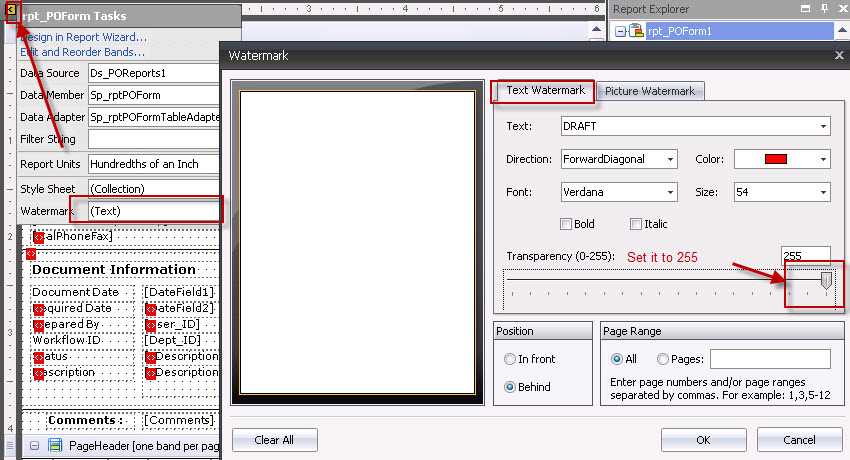Select the In front position option
The width and height of the screenshot is (850, 460).
pyautogui.click(x=511, y=359)
